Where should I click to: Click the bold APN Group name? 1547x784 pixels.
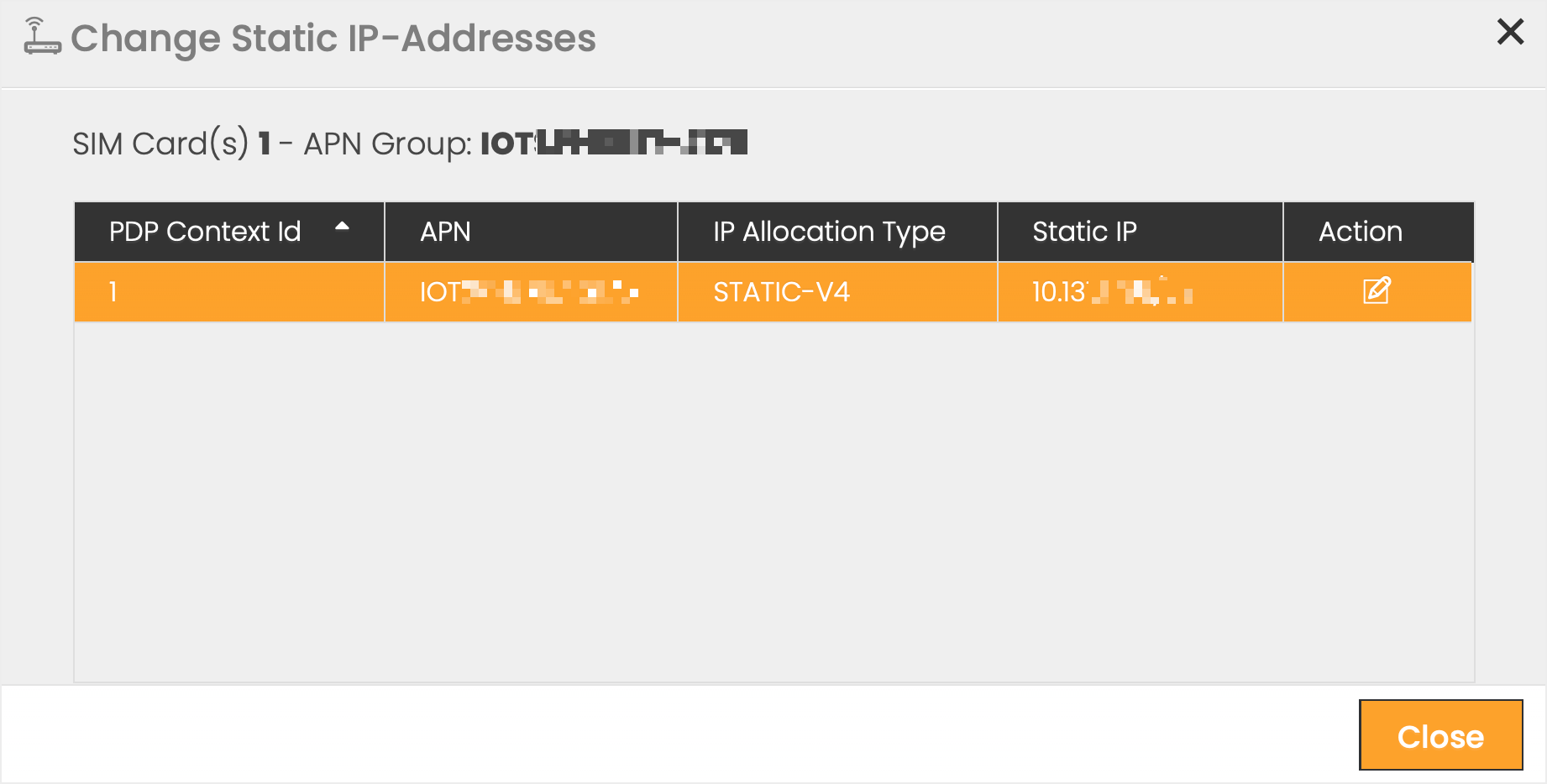[x=613, y=144]
